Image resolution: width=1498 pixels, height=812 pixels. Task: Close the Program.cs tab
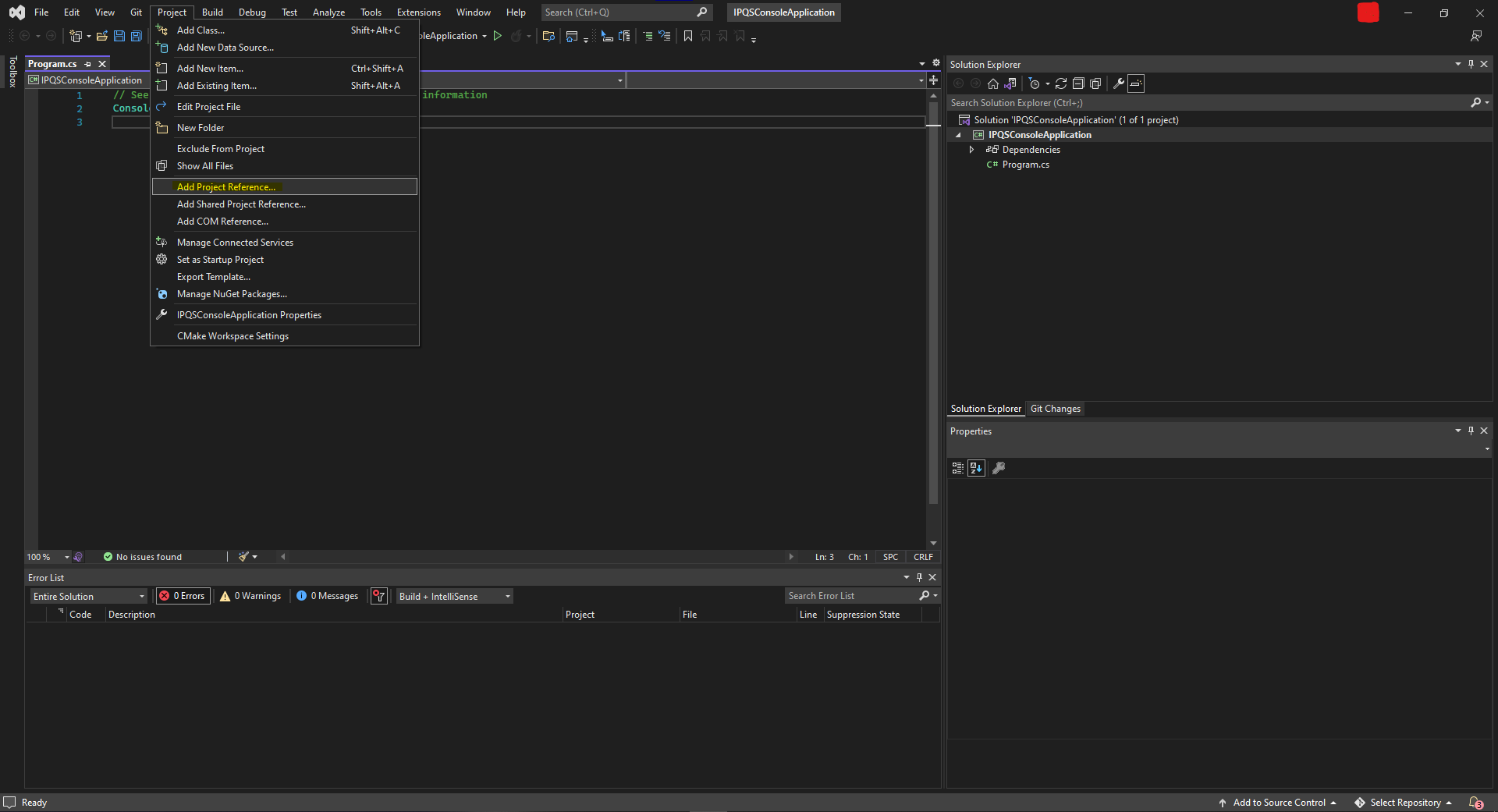point(102,64)
